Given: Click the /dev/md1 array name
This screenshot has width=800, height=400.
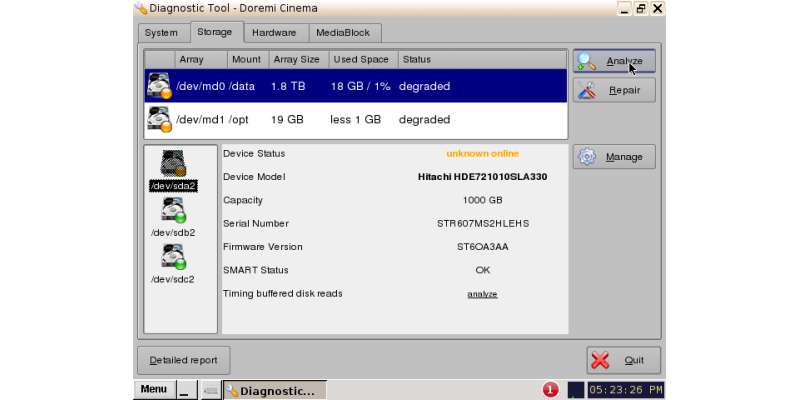Looking at the screenshot, I should coord(201,119).
